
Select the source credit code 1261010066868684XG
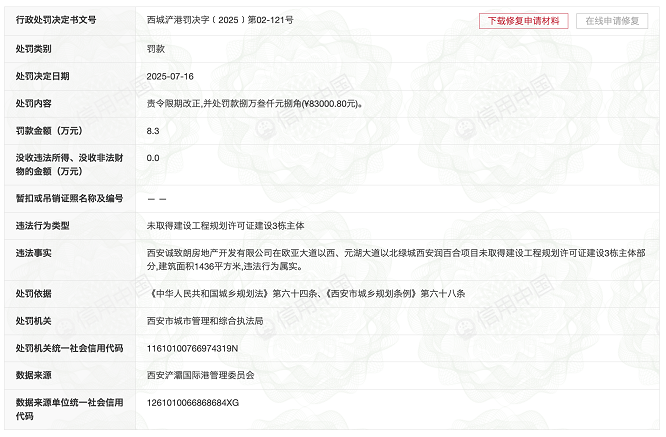tap(193, 403)
